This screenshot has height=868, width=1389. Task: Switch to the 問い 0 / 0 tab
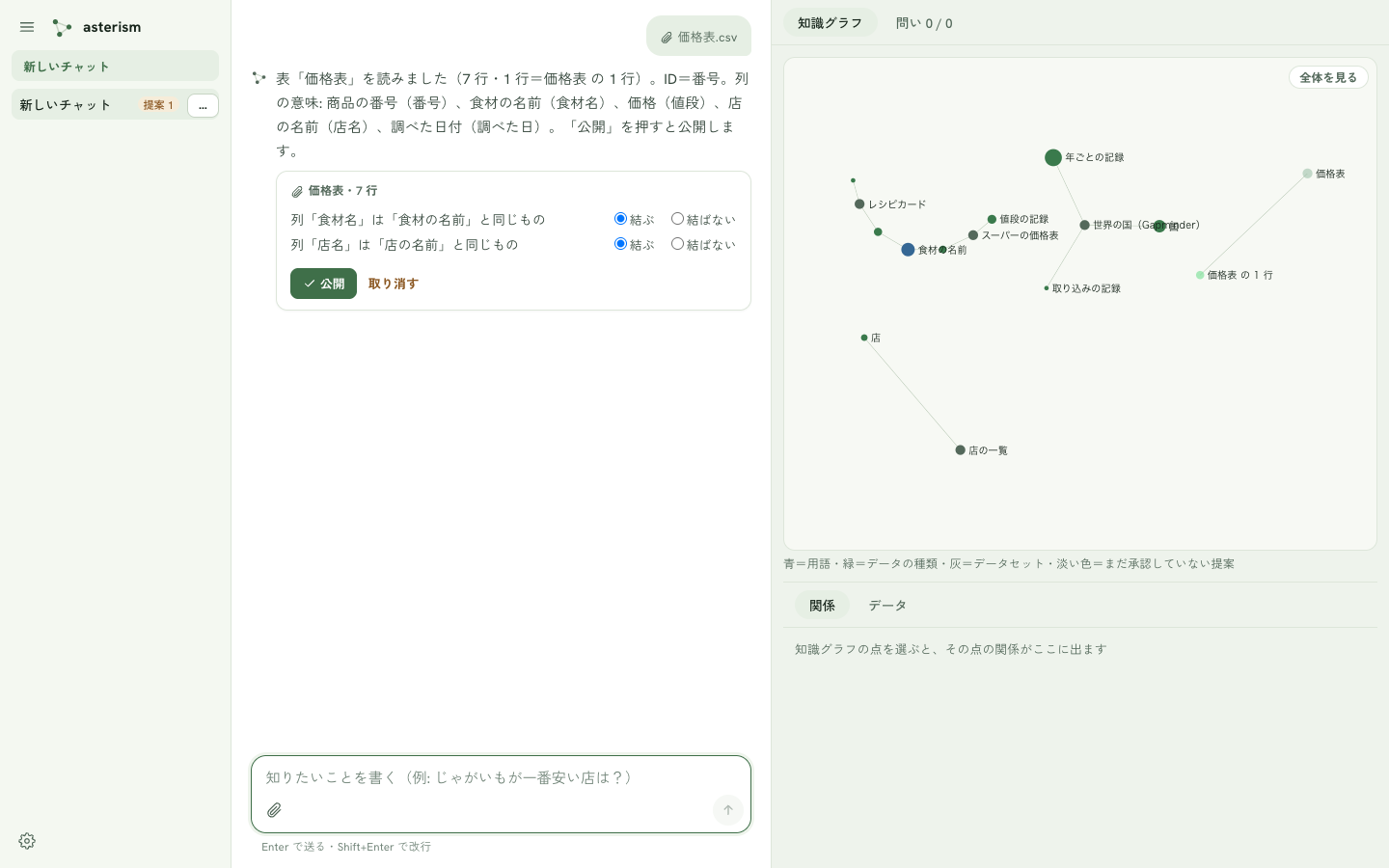pyautogui.click(x=924, y=23)
